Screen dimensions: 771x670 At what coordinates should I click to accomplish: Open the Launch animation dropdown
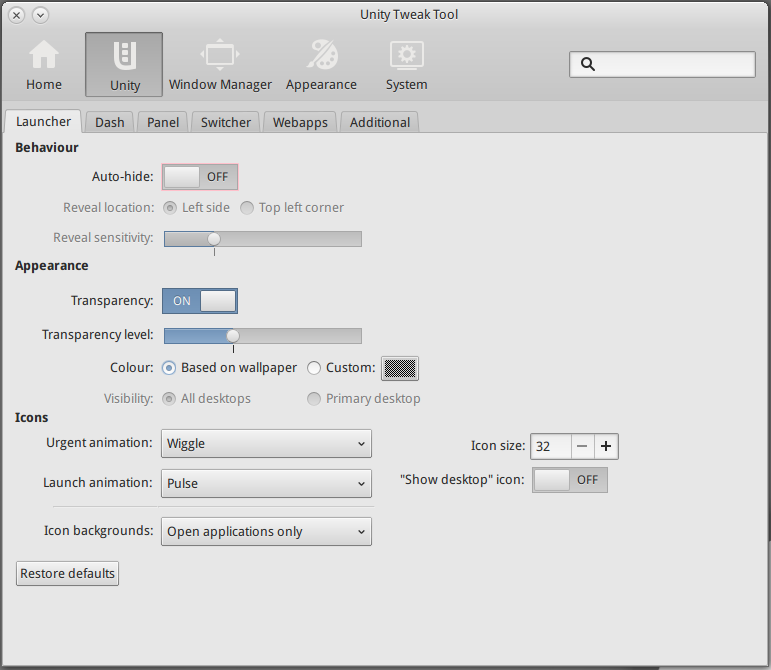(266, 483)
